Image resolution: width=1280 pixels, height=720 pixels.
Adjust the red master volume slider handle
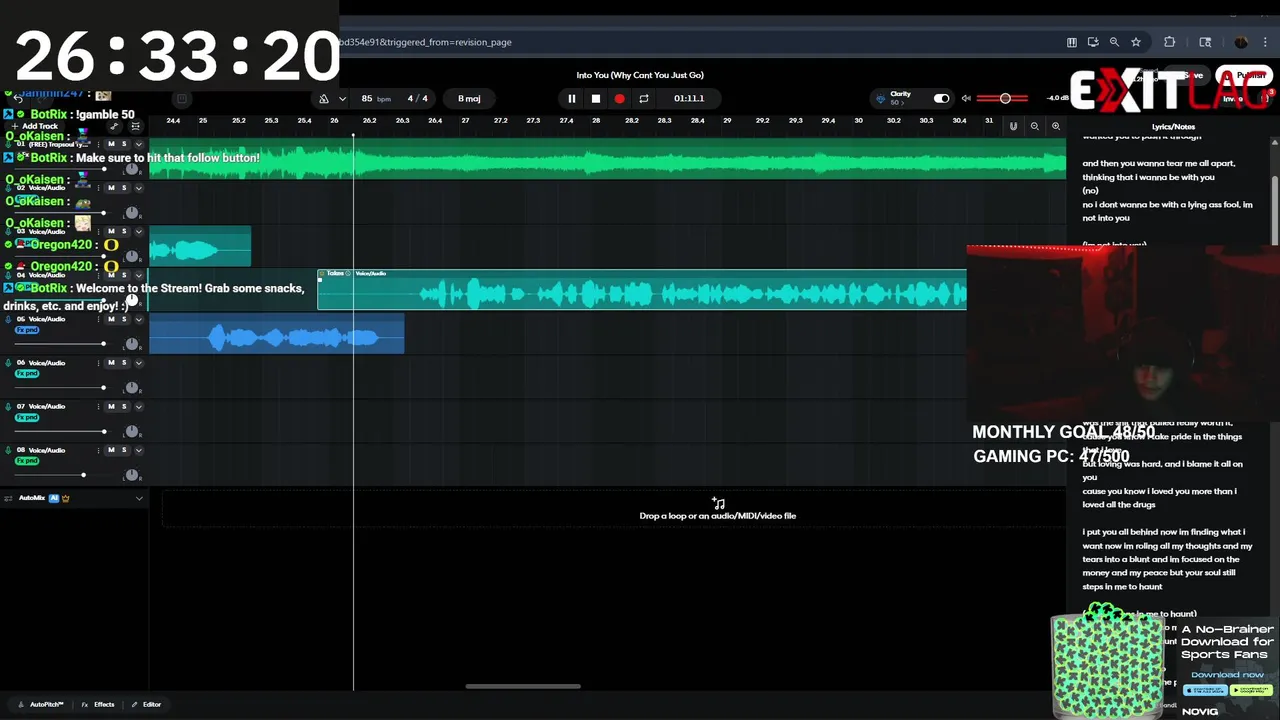pyautogui.click(x=1005, y=98)
